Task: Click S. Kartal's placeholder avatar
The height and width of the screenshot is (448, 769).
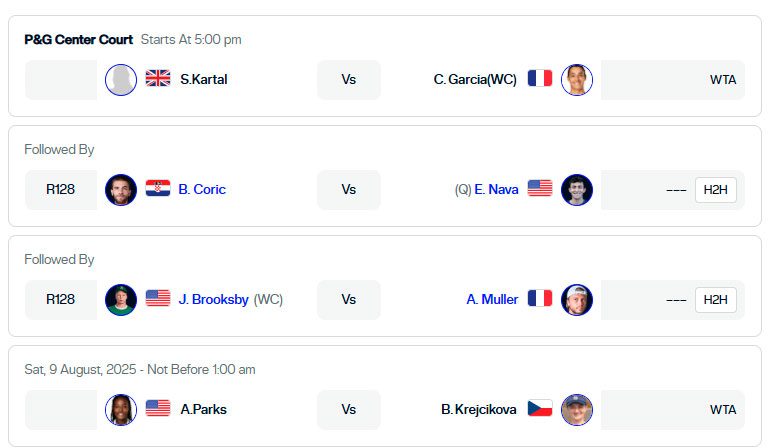Action: [121, 80]
